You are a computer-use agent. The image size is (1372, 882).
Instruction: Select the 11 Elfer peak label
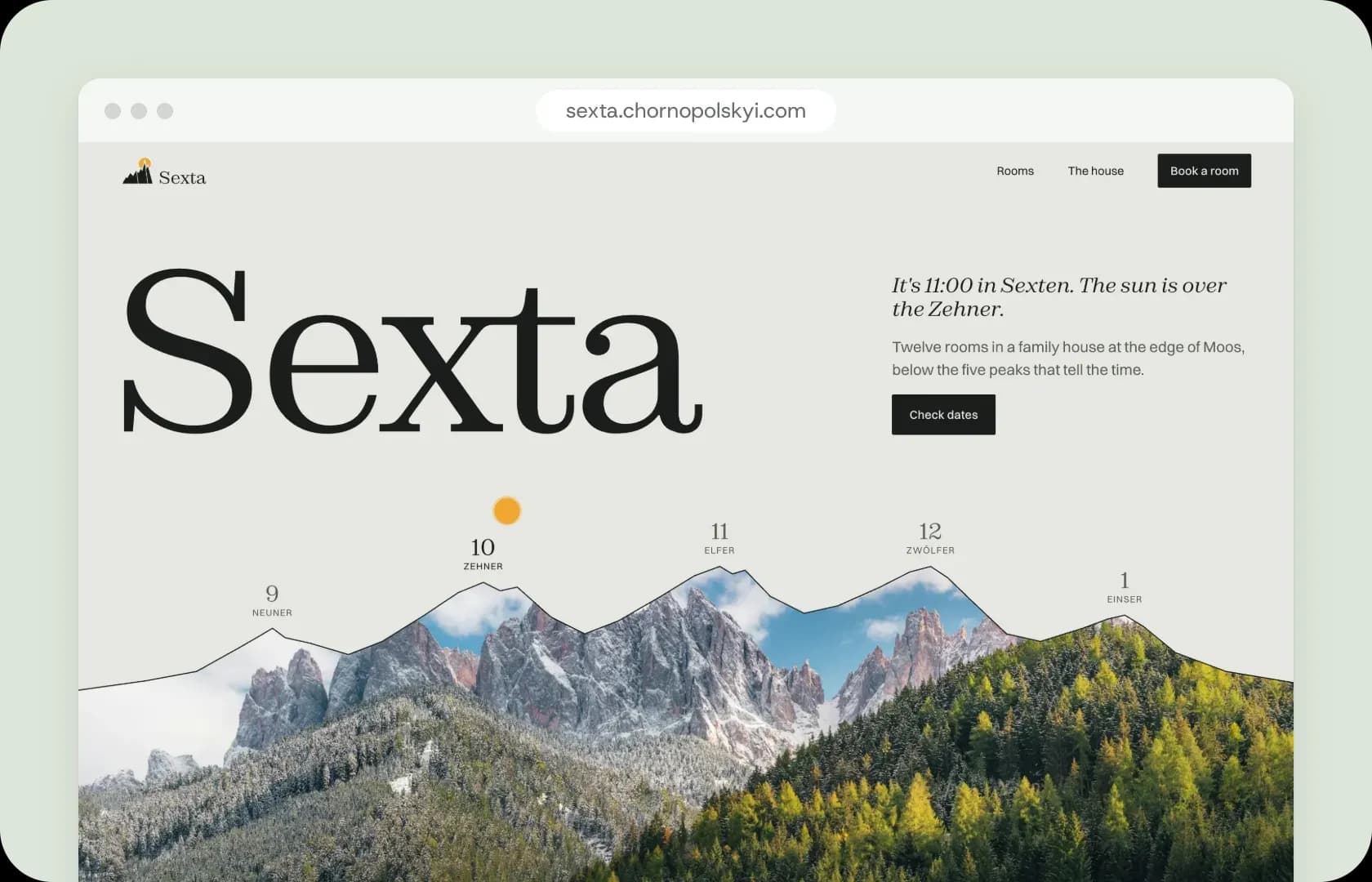click(719, 537)
